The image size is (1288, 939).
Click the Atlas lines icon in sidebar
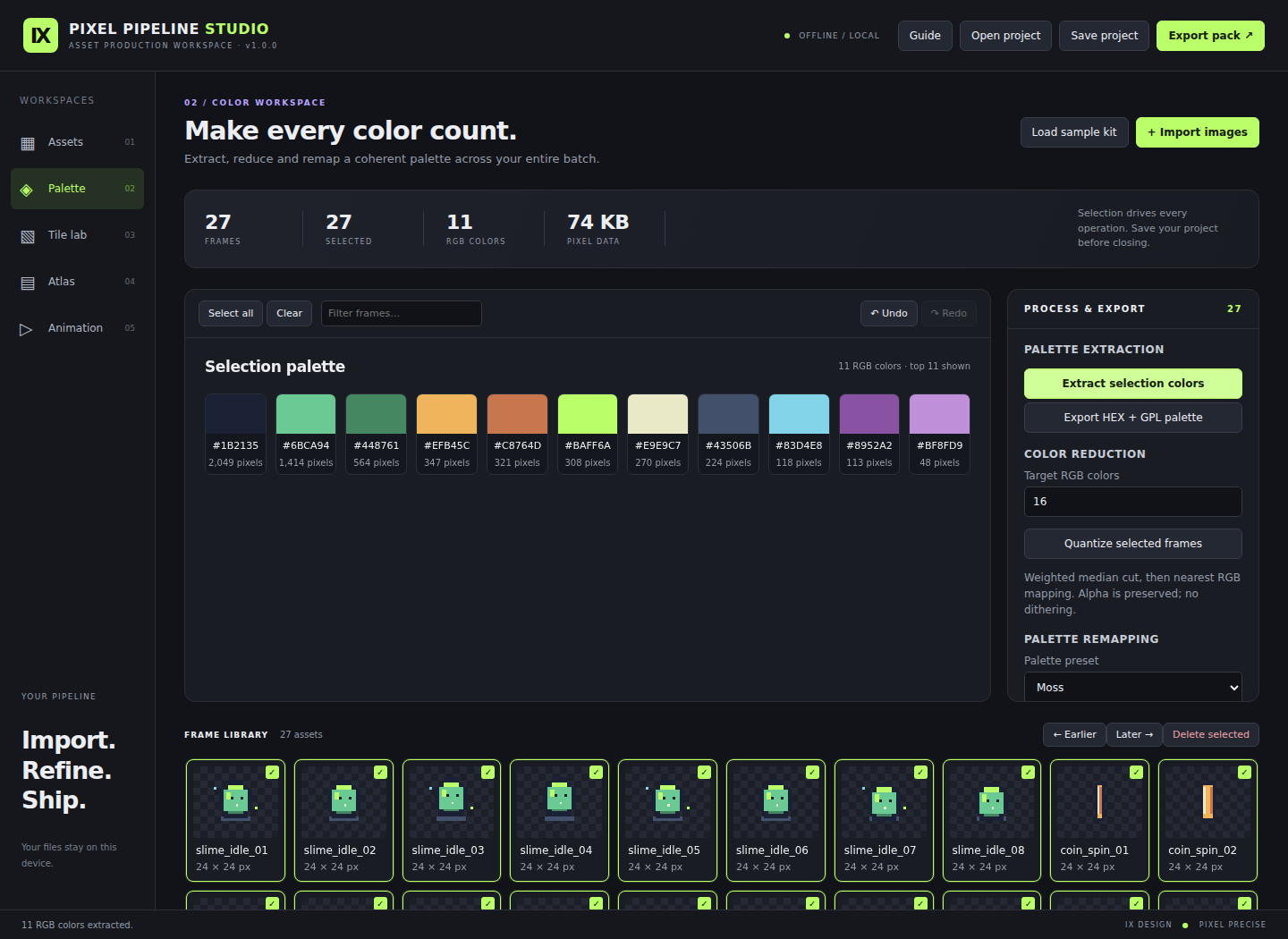28,283
